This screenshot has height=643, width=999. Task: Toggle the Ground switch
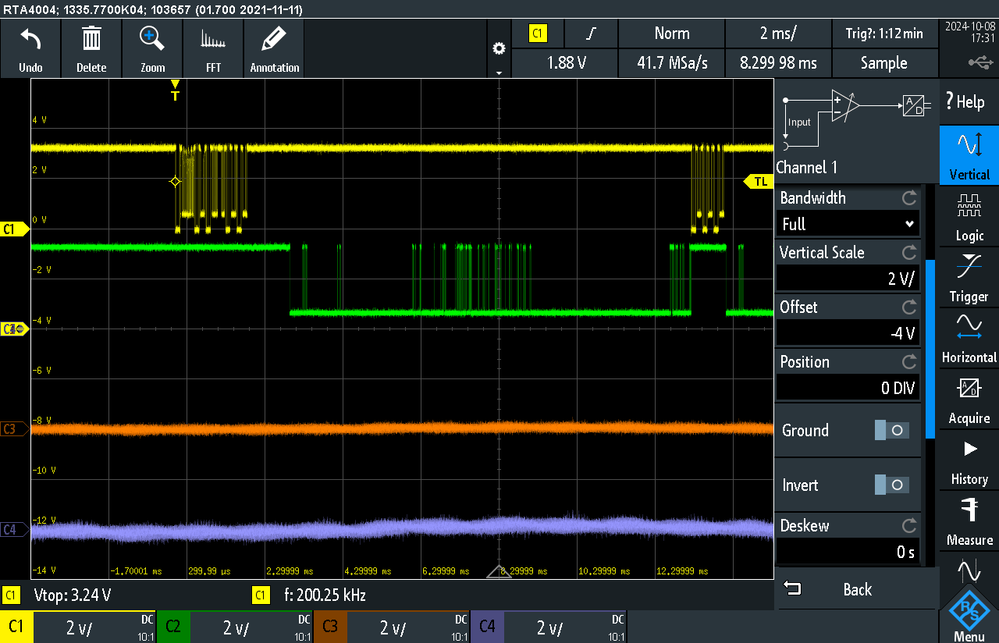(x=891, y=430)
